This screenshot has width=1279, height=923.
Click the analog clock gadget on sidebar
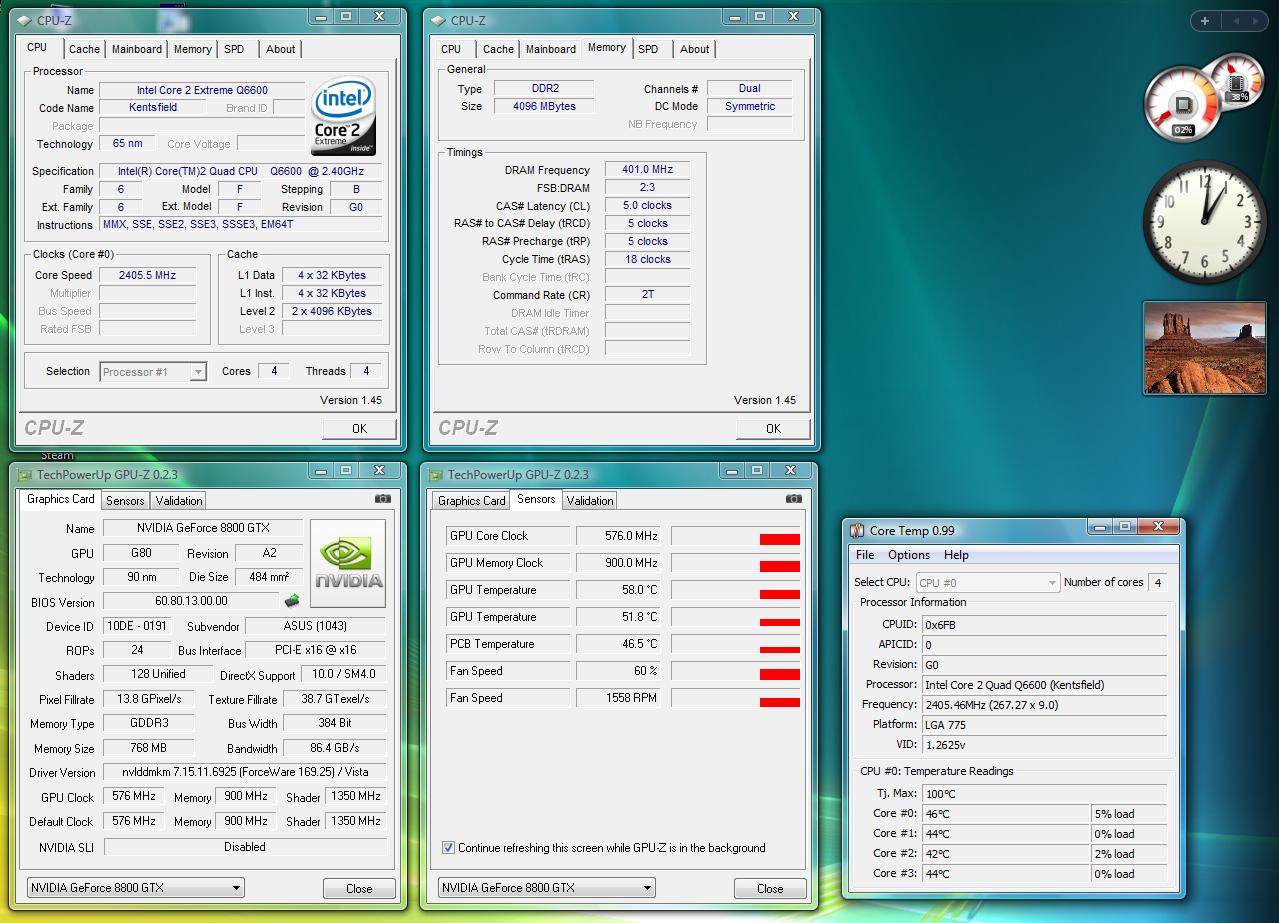point(1205,222)
